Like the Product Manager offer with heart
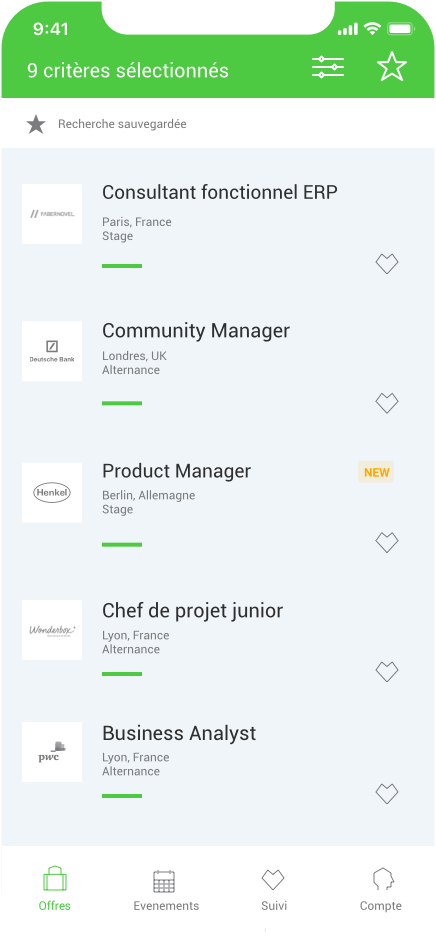The width and height of the screenshot is (436, 940). [387, 543]
